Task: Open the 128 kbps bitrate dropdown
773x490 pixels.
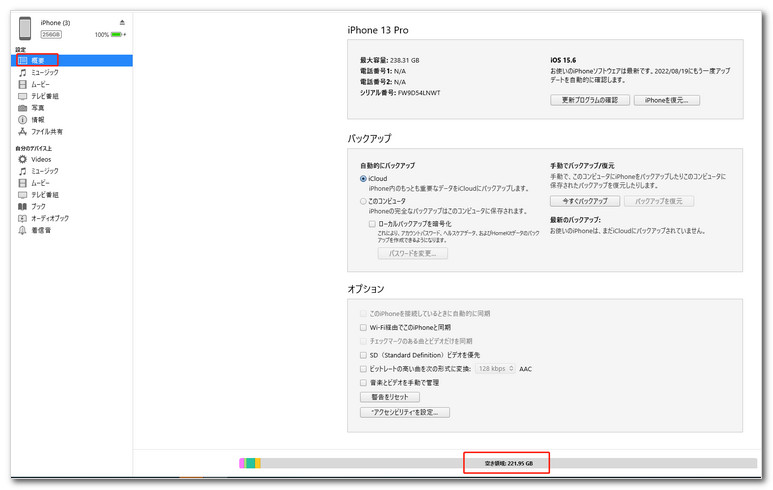Action: pos(495,369)
